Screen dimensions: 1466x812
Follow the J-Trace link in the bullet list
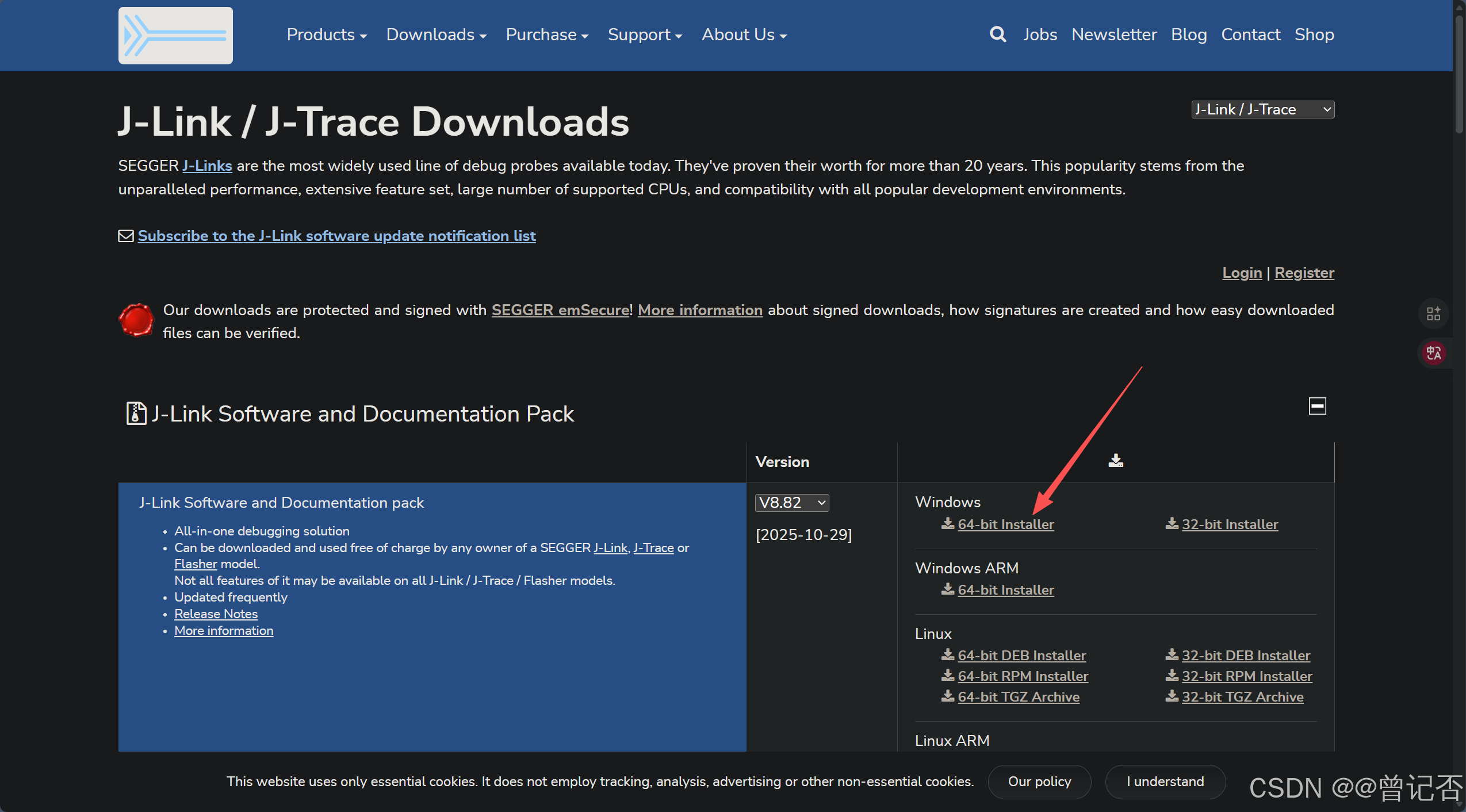(x=653, y=547)
